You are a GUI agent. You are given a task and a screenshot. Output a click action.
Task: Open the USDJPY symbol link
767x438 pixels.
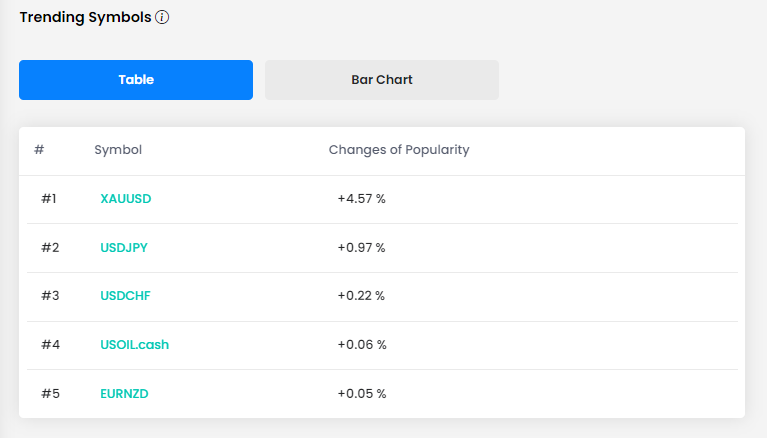(x=124, y=248)
